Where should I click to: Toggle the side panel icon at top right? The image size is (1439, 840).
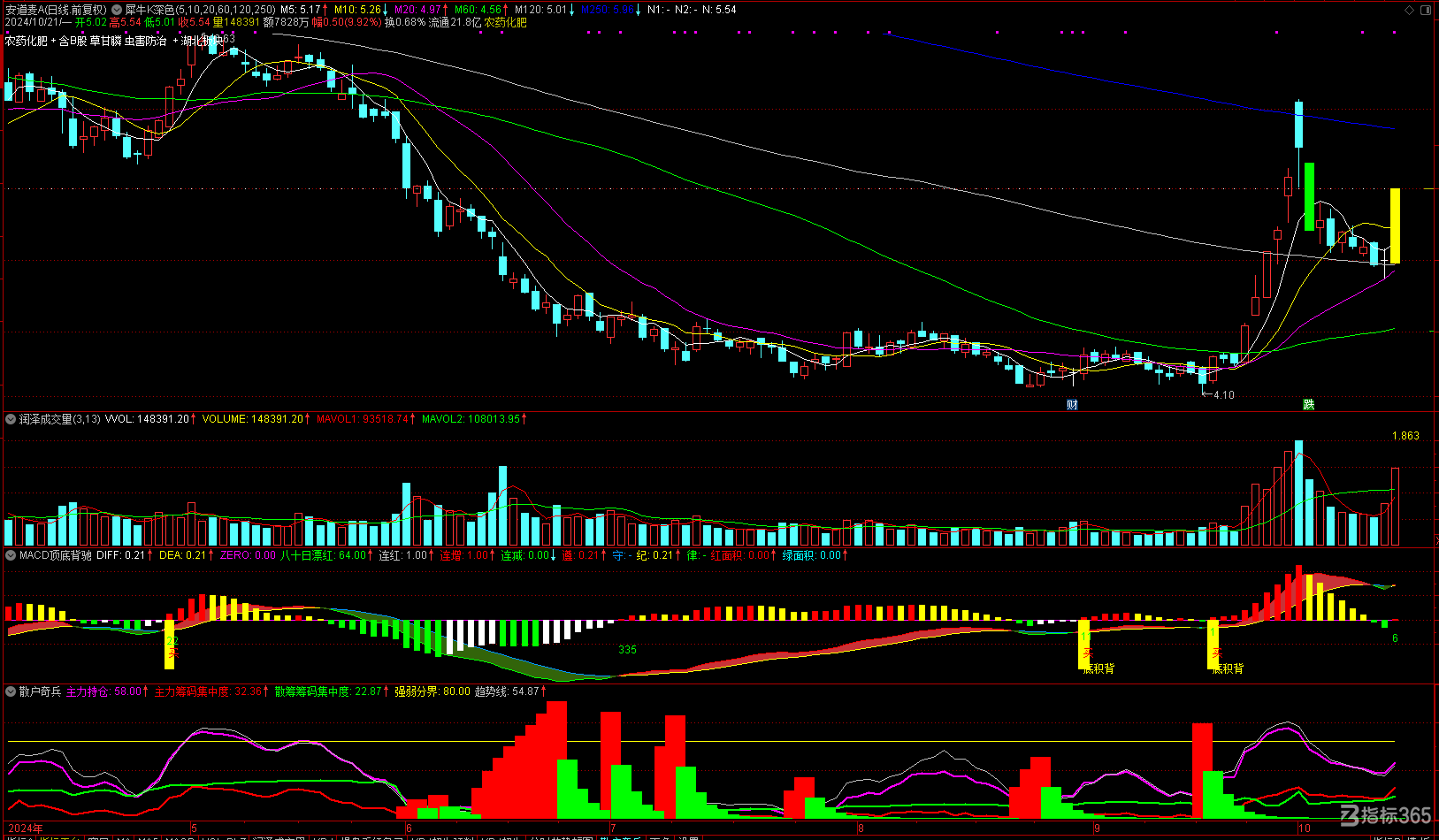pyautogui.click(x=1426, y=10)
